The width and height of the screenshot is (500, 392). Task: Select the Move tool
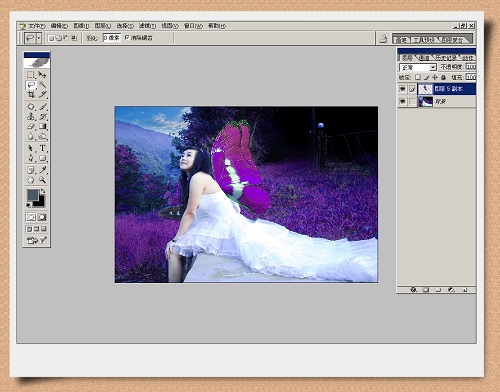point(42,74)
